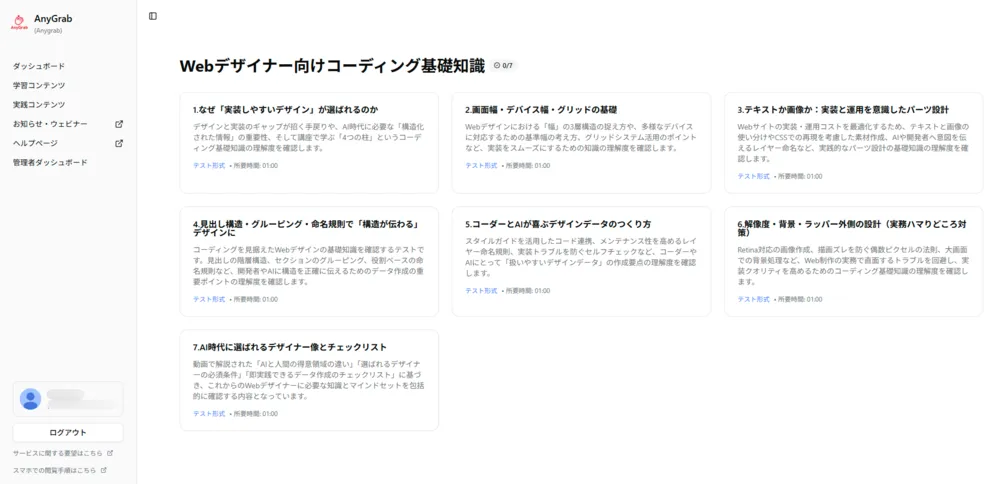The height and width of the screenshot is (484, 1000).
Task: Click 所要時間: 01:00 in card 5
Action: tap(527, 291)
